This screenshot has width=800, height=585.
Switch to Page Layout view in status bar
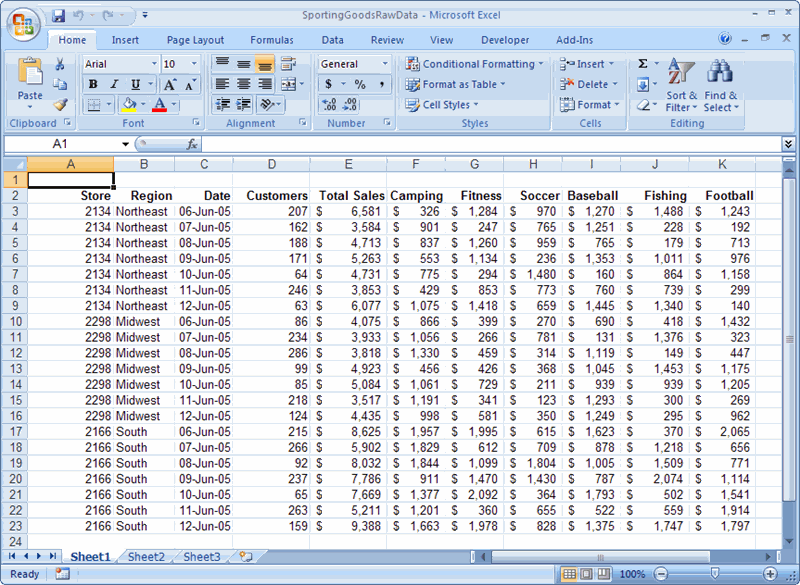586,574
